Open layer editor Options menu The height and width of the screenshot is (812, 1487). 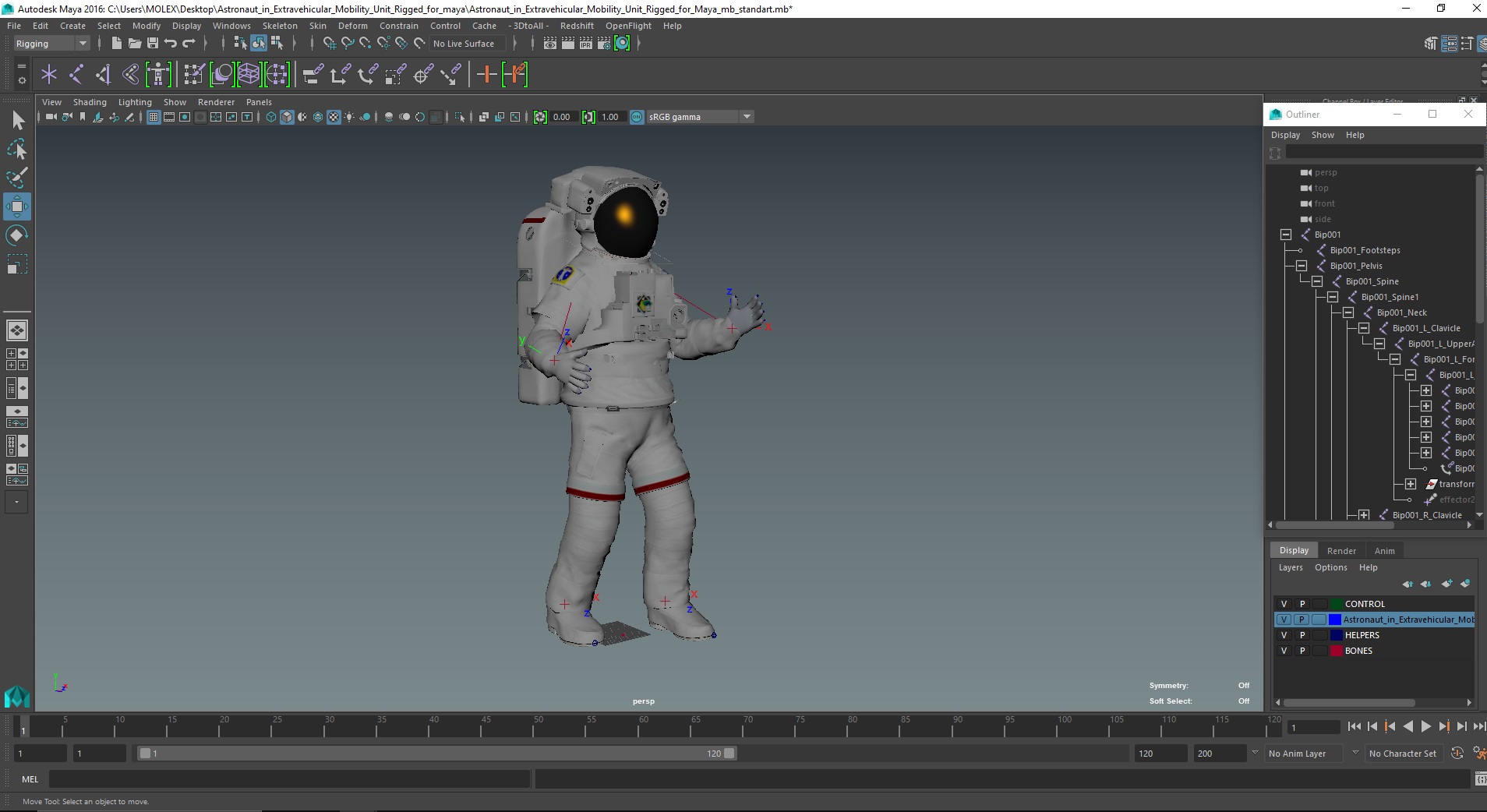(x=1330, y=567)
